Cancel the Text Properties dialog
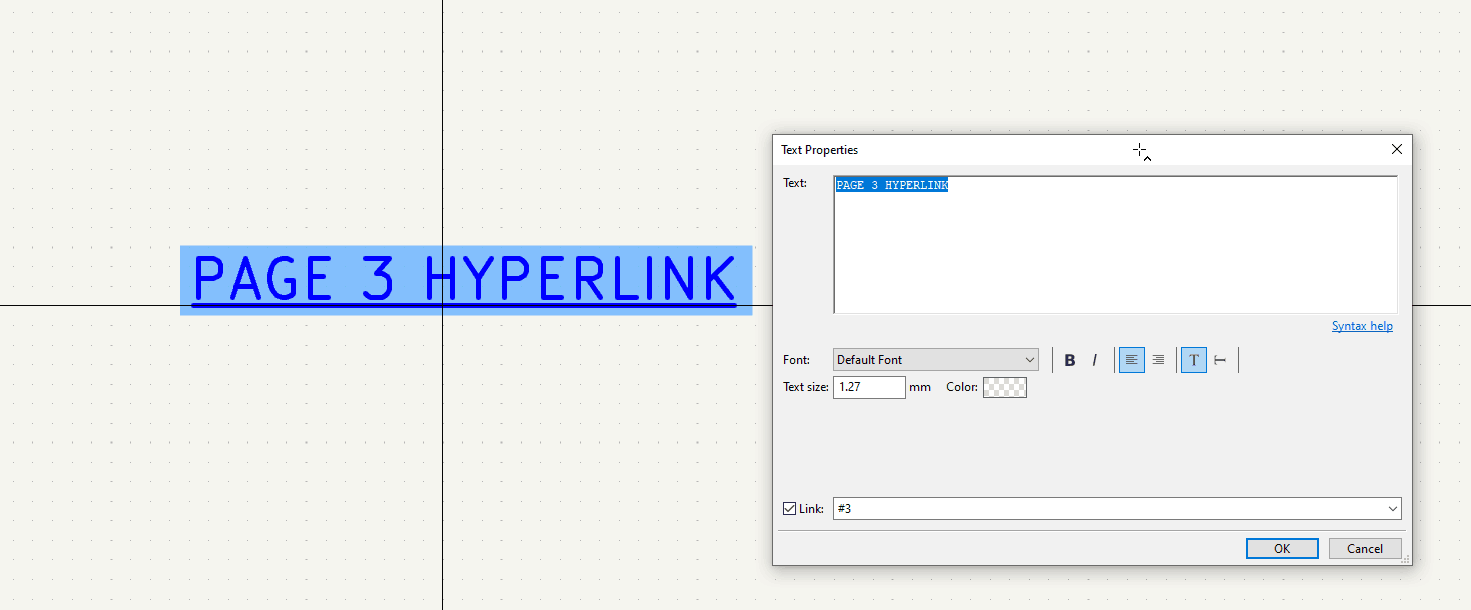The image size is (1471, 610). click(x=1364, y=548)
